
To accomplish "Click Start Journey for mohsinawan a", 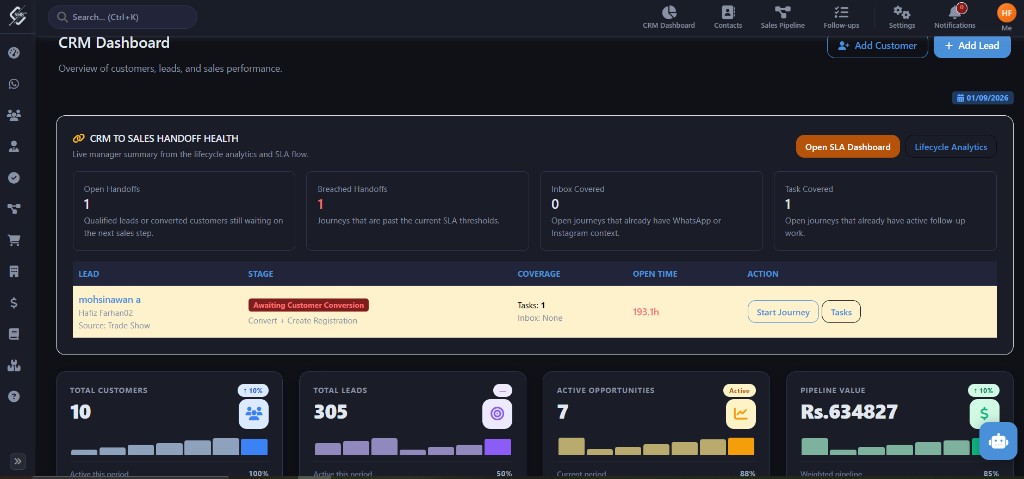I will coord(783,312).
